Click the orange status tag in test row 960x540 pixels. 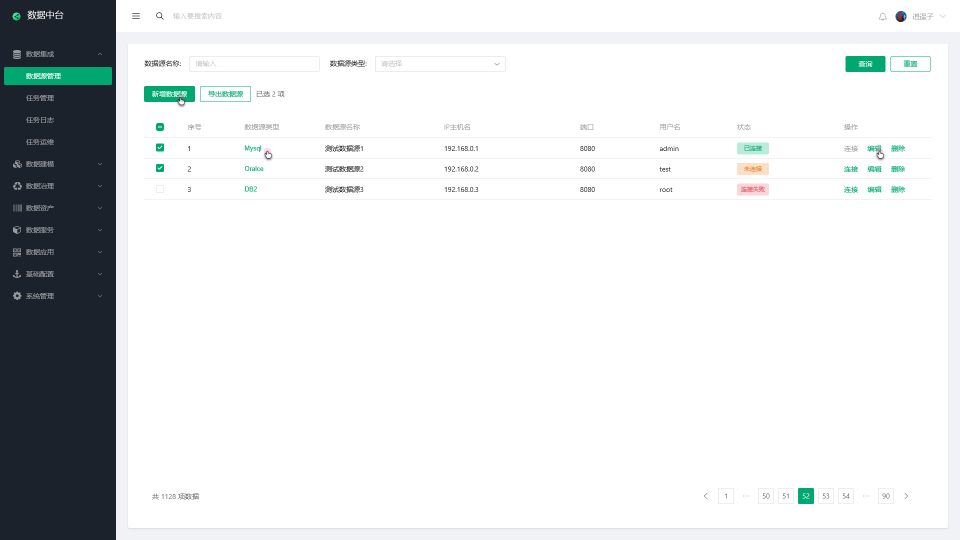point(752,169)
